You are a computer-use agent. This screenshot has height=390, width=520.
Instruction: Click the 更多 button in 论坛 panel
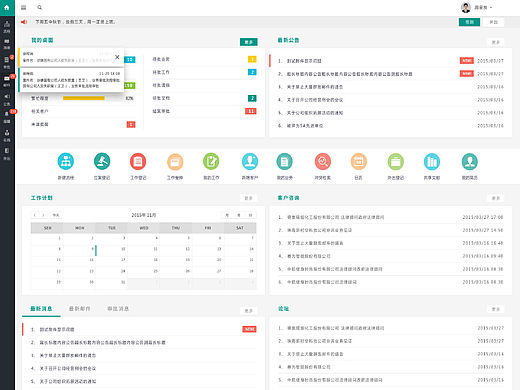(495, 309)
